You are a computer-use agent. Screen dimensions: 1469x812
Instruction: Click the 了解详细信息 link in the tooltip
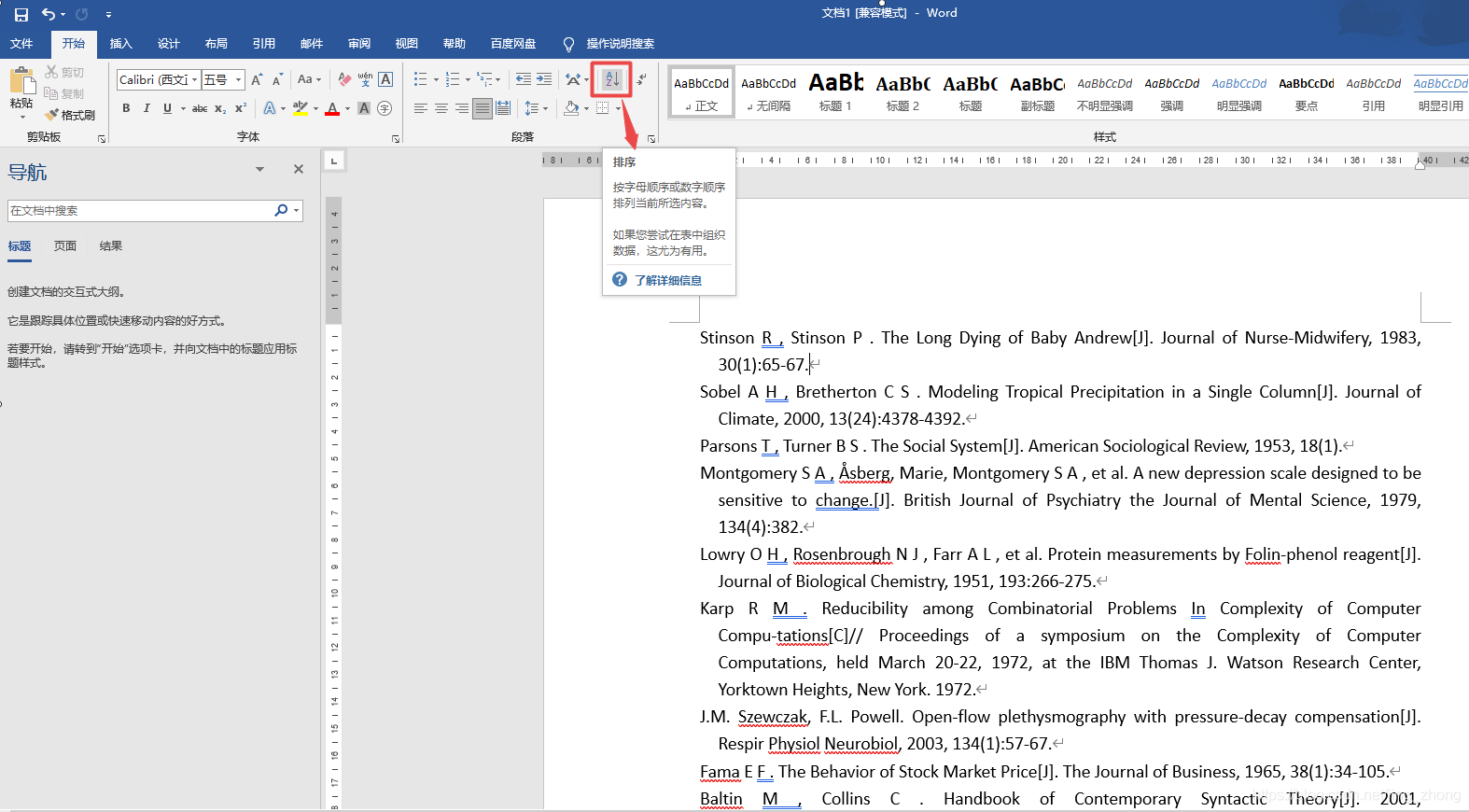[x=668, y=280]
